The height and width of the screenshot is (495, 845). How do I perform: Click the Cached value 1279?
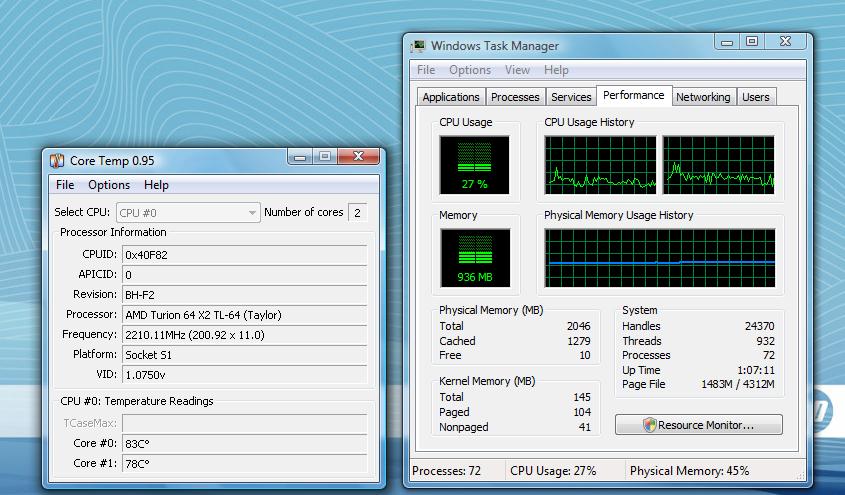pyautogui.click(x=578, y=341)
